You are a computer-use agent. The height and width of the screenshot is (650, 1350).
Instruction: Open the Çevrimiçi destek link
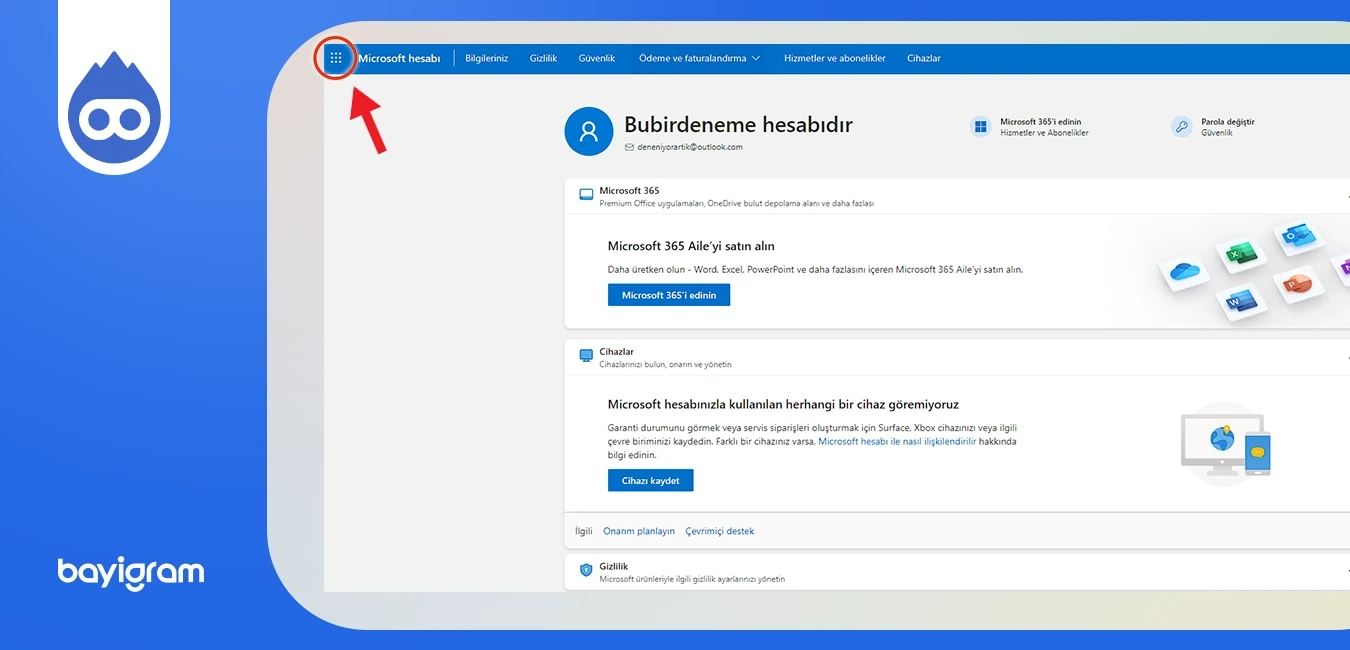coord(720,531)
